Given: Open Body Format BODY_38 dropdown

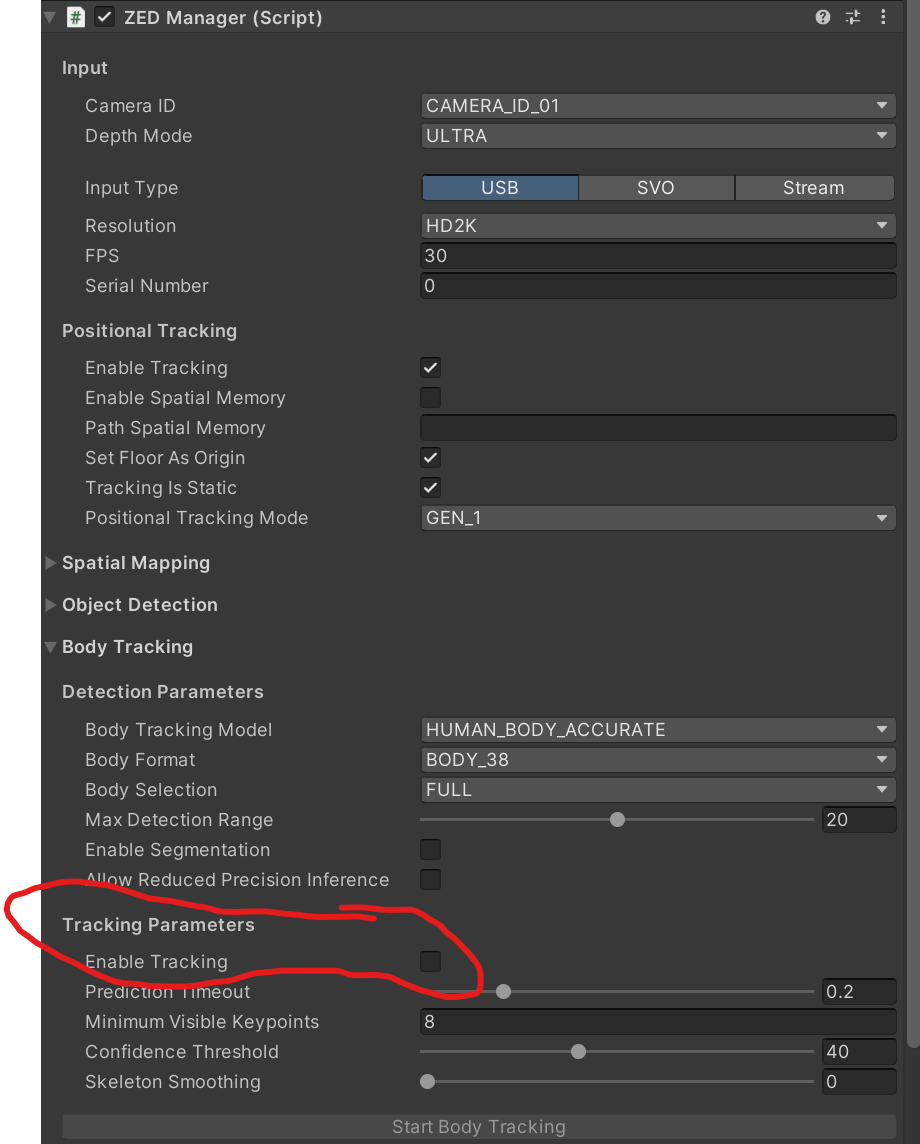Looking at the screenshot, I should [x=658, y=760].
